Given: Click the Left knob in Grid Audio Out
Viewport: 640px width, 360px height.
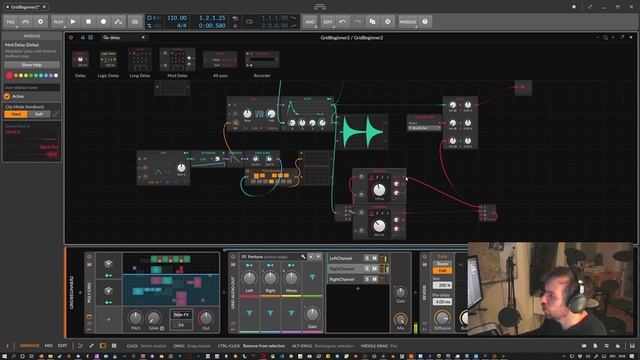Looking at the screenshot, I should [249, 278].
